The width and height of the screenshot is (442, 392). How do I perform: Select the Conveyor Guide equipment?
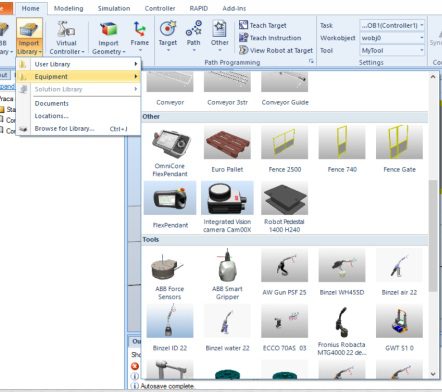click(x=285, y=89)
